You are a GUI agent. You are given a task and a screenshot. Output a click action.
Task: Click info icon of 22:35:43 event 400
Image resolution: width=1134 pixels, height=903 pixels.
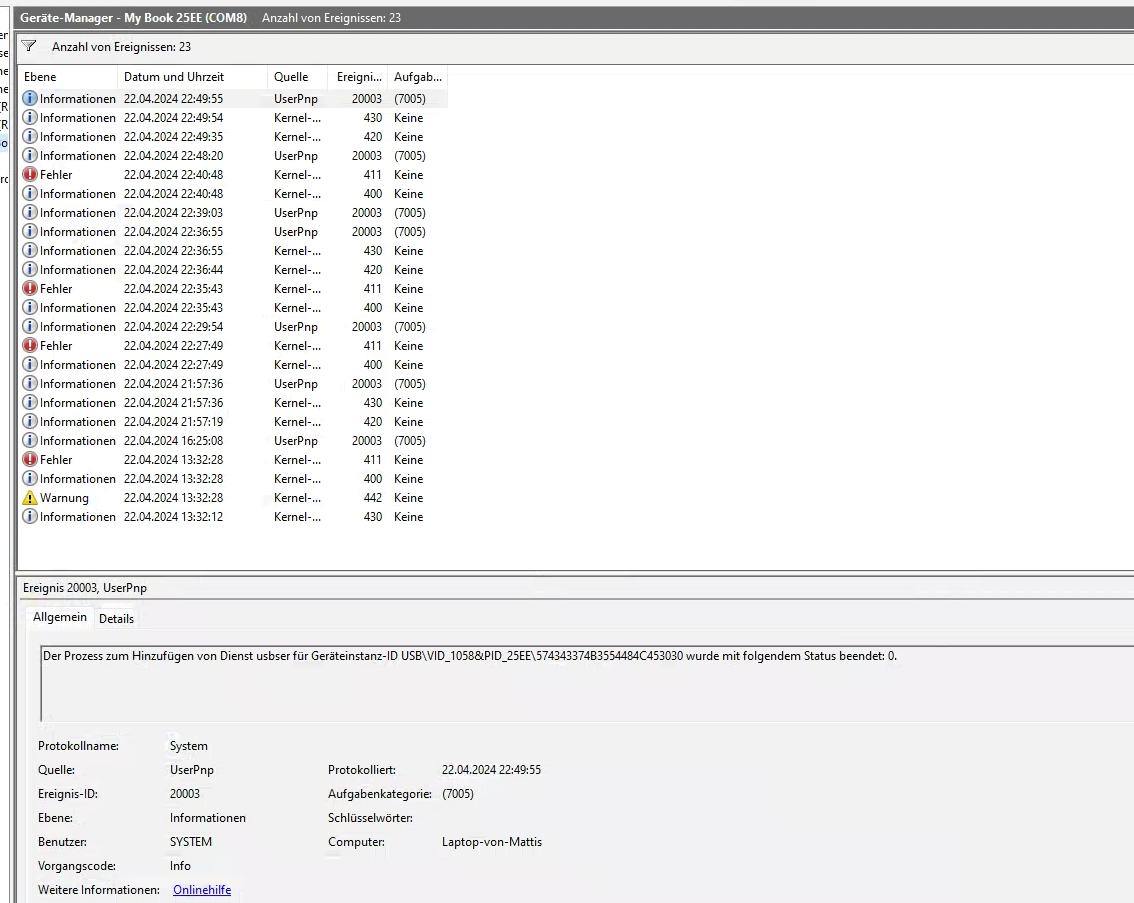click(30, 307)
